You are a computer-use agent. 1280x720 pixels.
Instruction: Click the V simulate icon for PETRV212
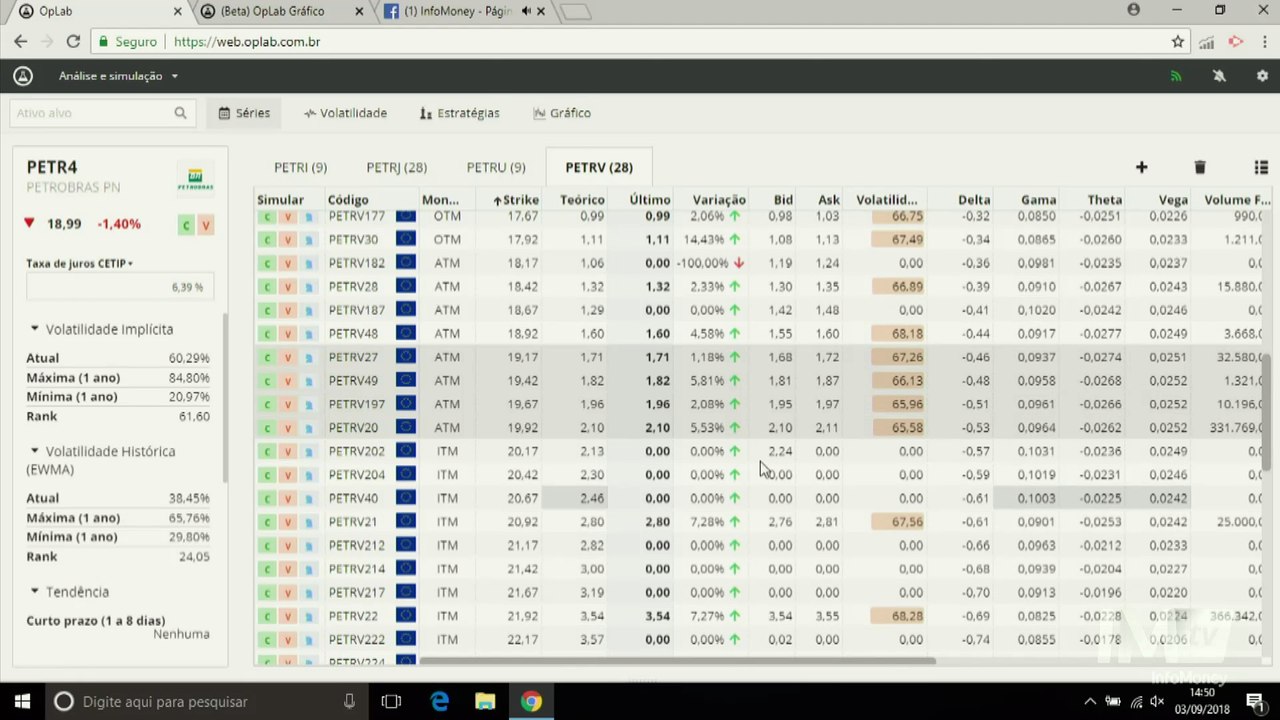[287, 546]
